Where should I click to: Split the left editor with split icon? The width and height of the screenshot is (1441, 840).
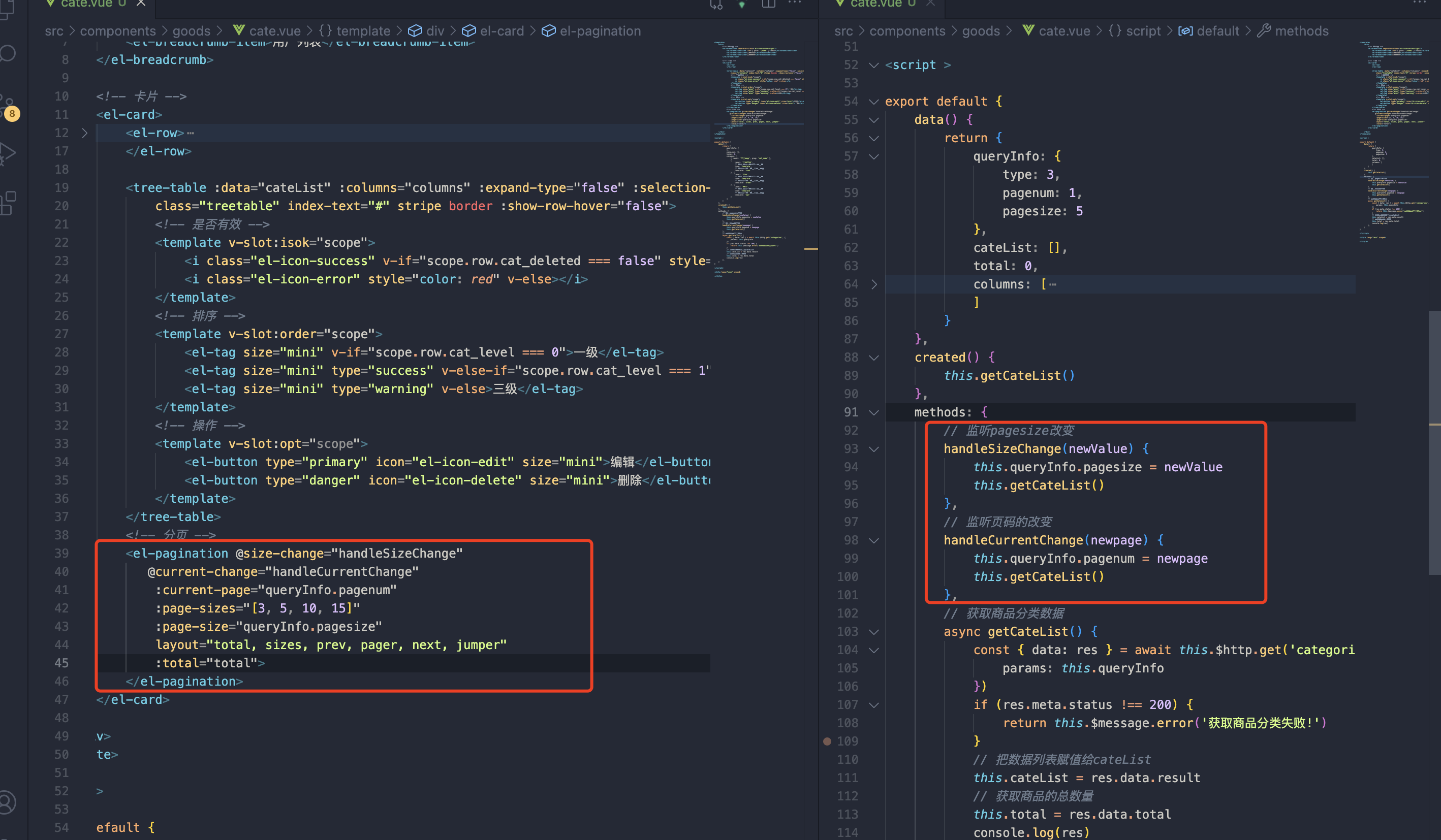point(769,4)
